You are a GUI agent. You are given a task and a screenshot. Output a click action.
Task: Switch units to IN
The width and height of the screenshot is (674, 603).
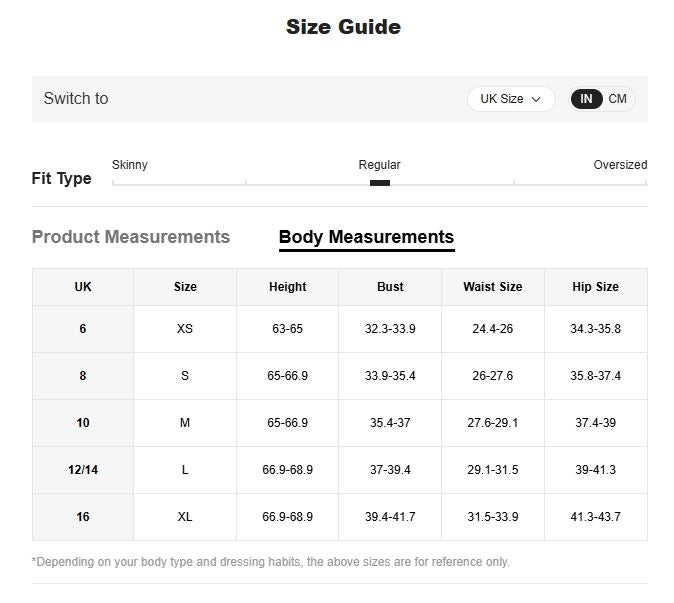[587, 99]
